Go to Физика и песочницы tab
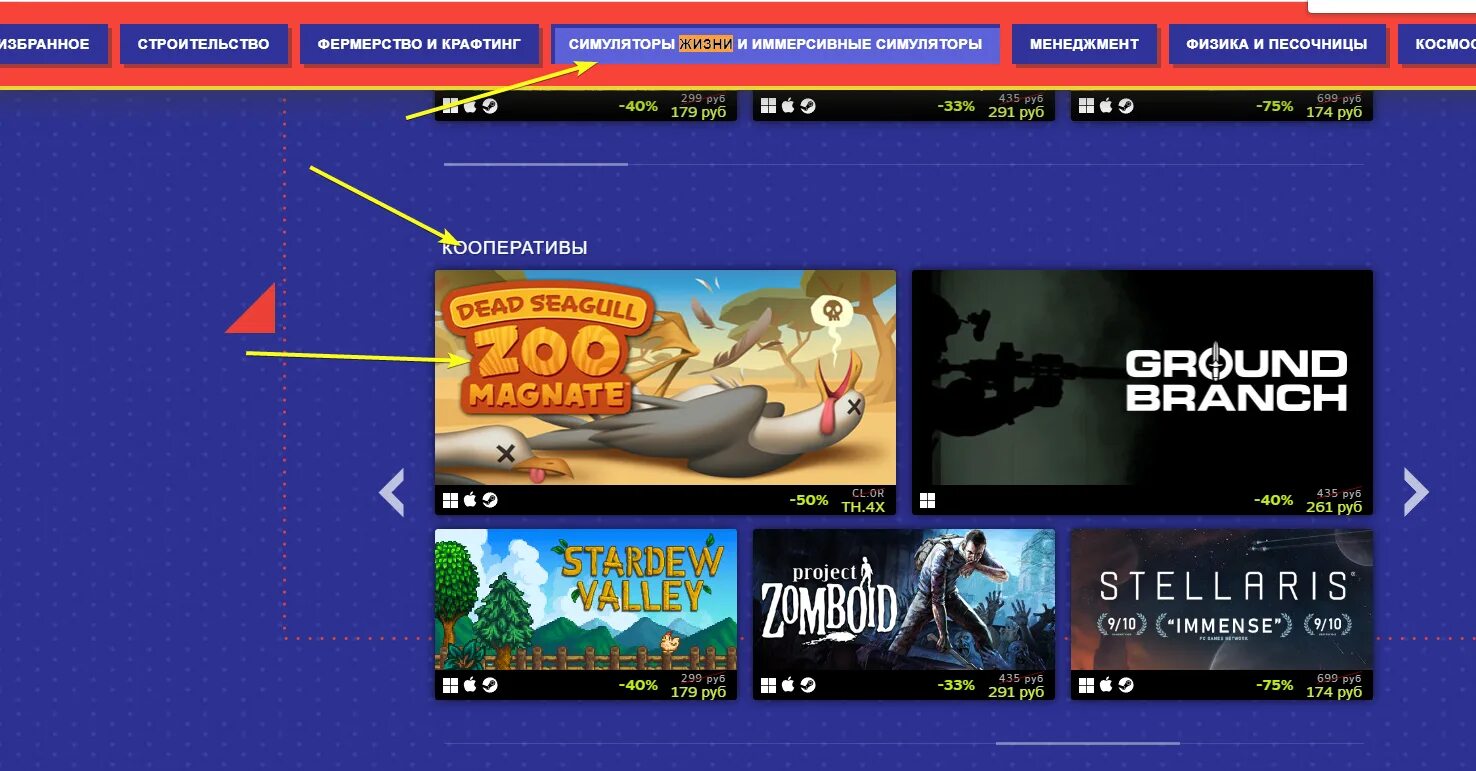Screen dimensions: 1476x771 click(1277, 44)
